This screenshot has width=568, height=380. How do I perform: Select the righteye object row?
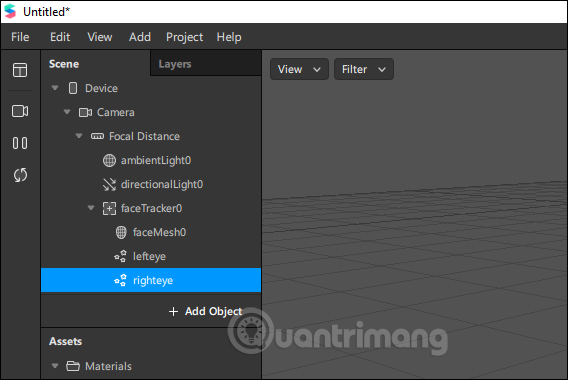pos(151,280)
